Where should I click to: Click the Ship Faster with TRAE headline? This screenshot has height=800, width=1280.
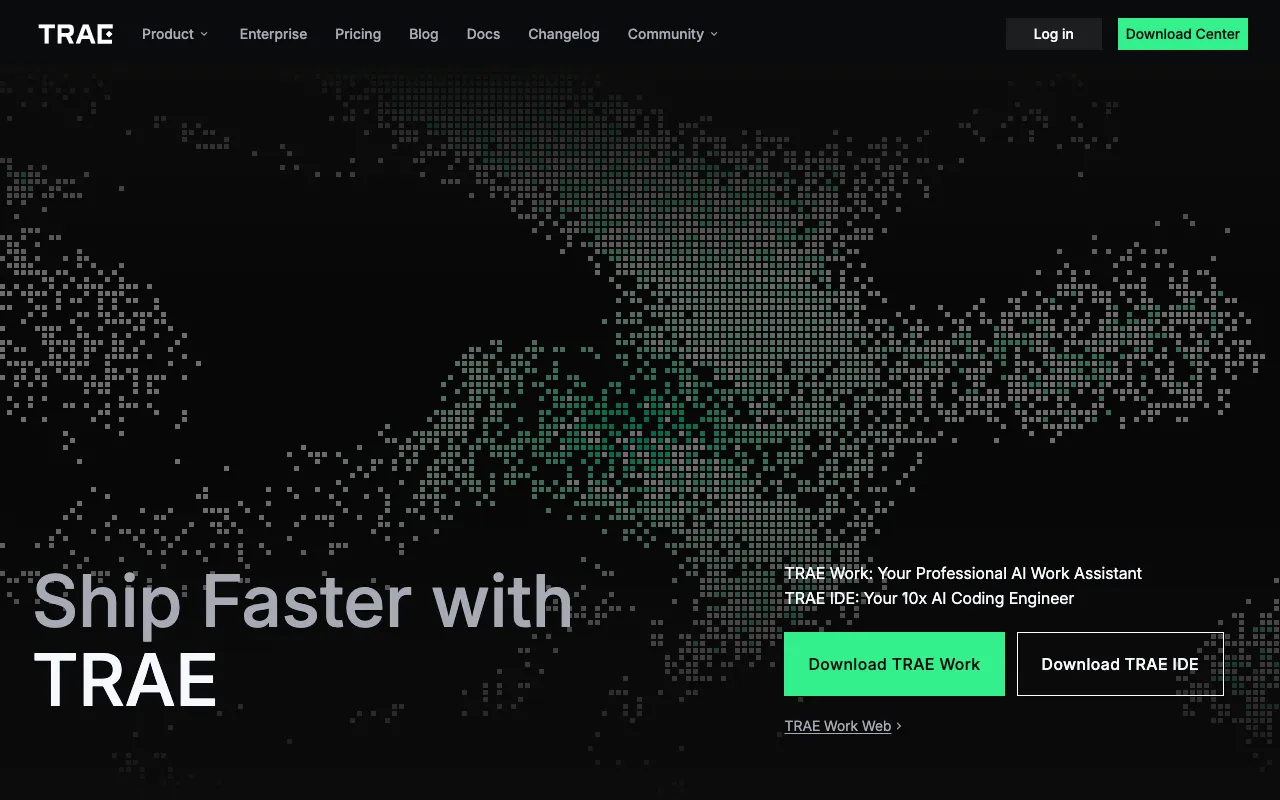click(x=303, y=641)
